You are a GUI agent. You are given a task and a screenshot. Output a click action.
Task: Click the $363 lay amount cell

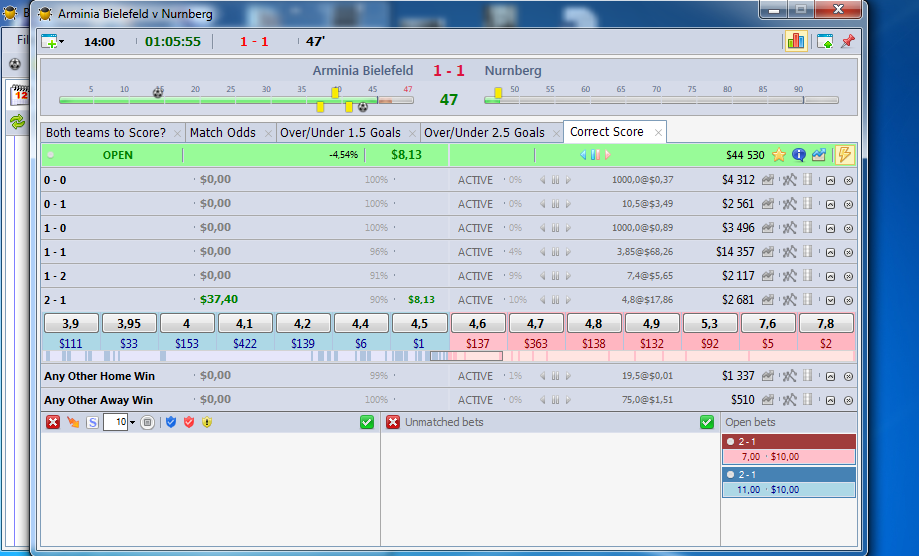tap(535, 343)
